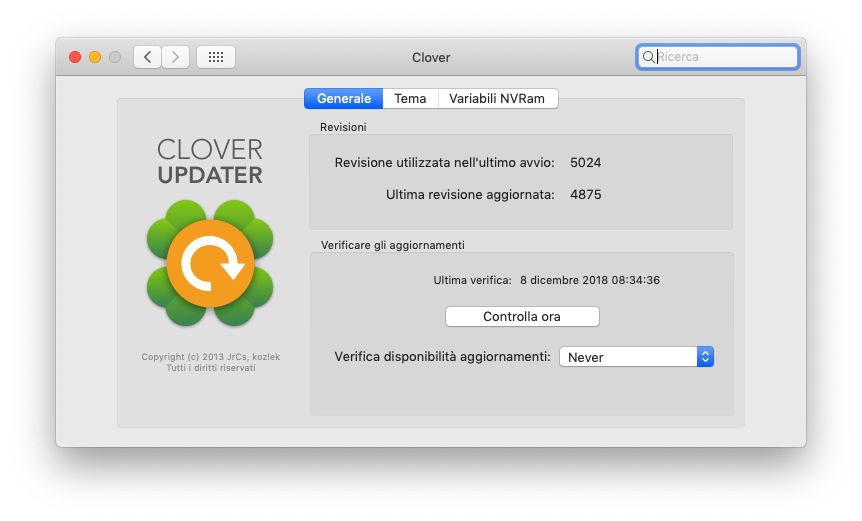
Task: Click 'Revisione utilizzata nell'ultimo avvio:' label
Action: click(444, 163)
